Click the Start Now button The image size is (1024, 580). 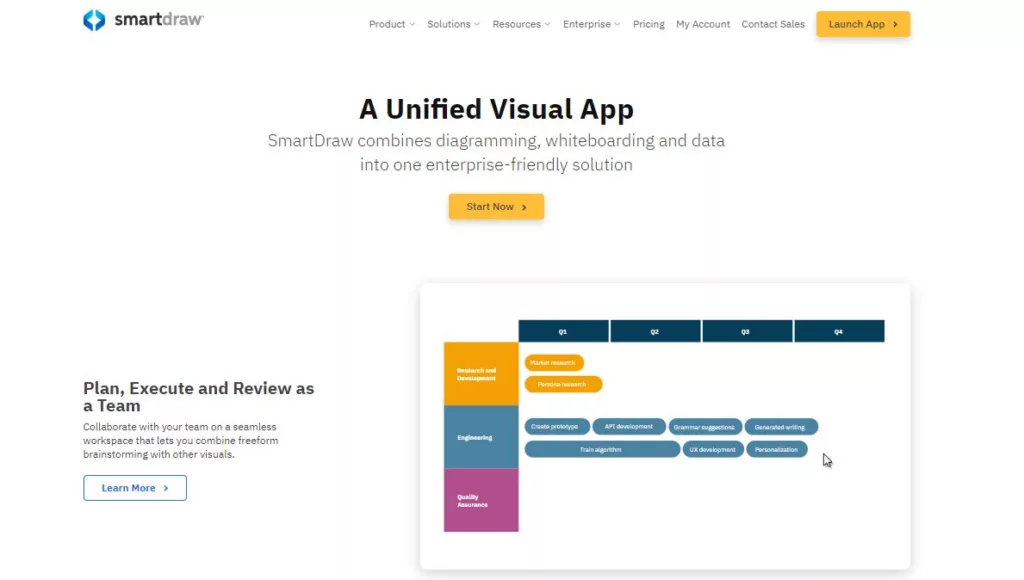tap(496, 206)
